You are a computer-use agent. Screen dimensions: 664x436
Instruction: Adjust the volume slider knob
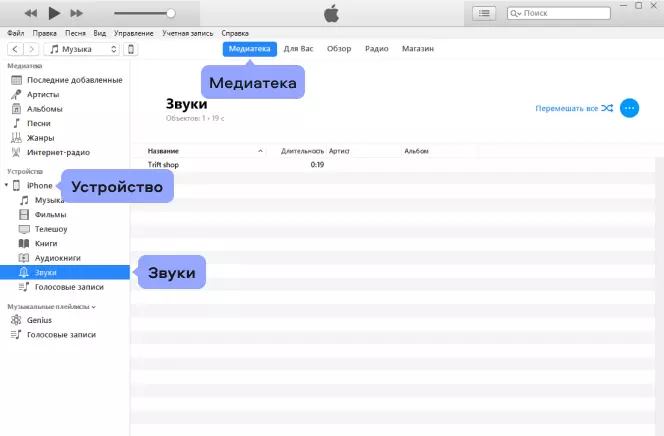click(x=171, y=14)
